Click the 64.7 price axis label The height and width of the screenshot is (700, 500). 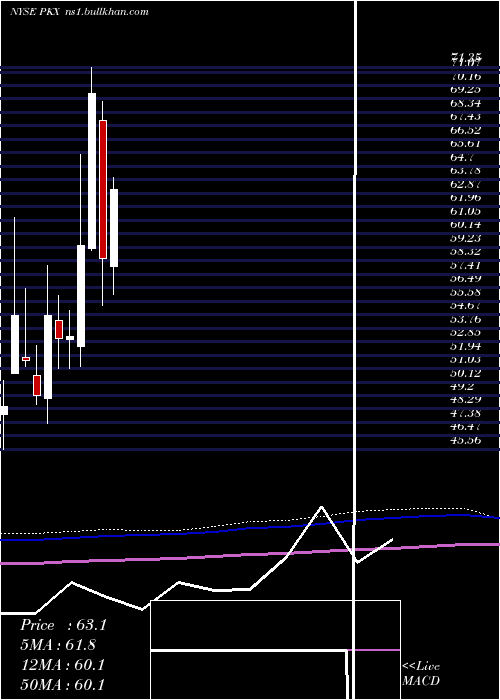point(462,157)
